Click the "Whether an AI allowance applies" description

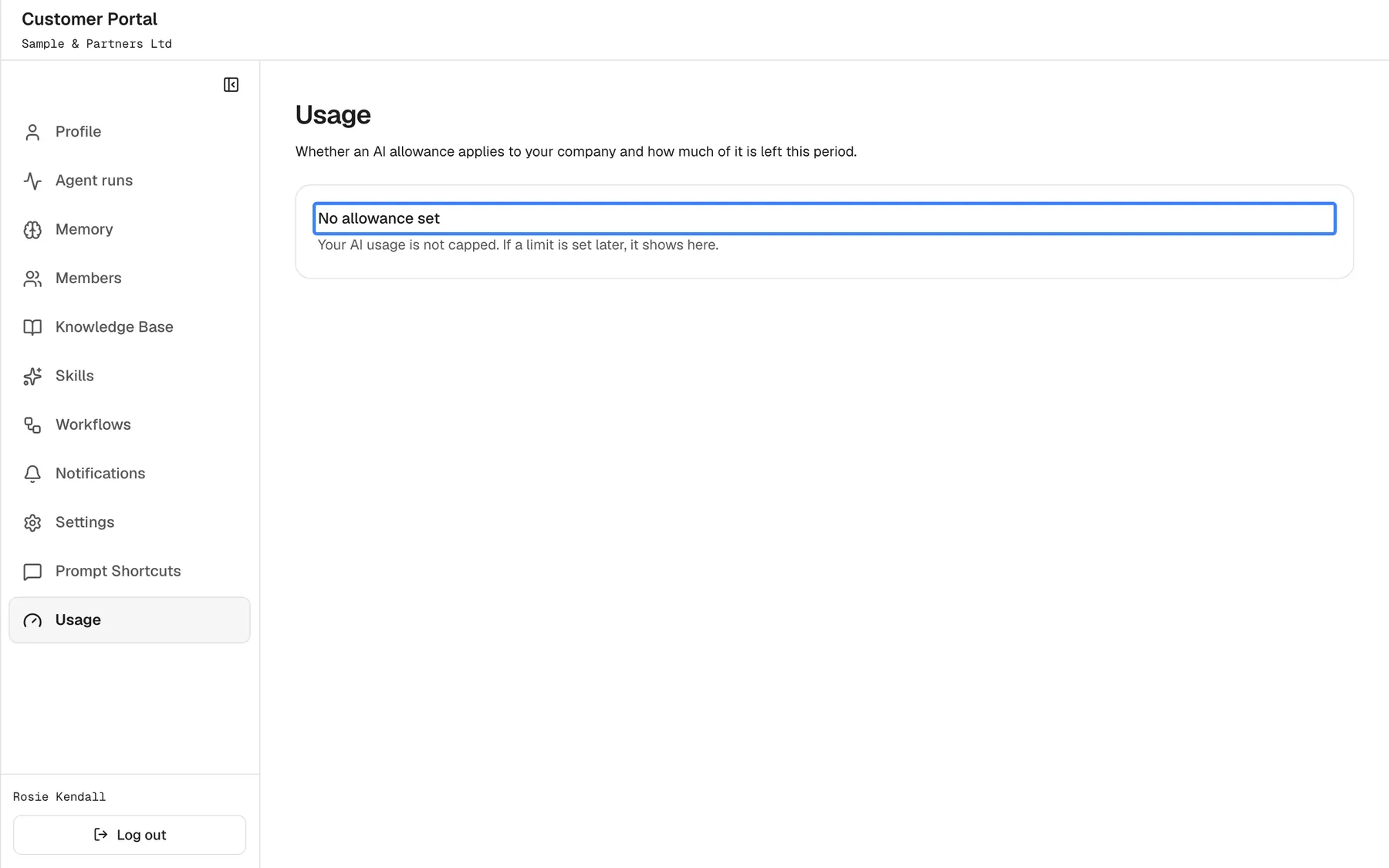tap(576, 151)
